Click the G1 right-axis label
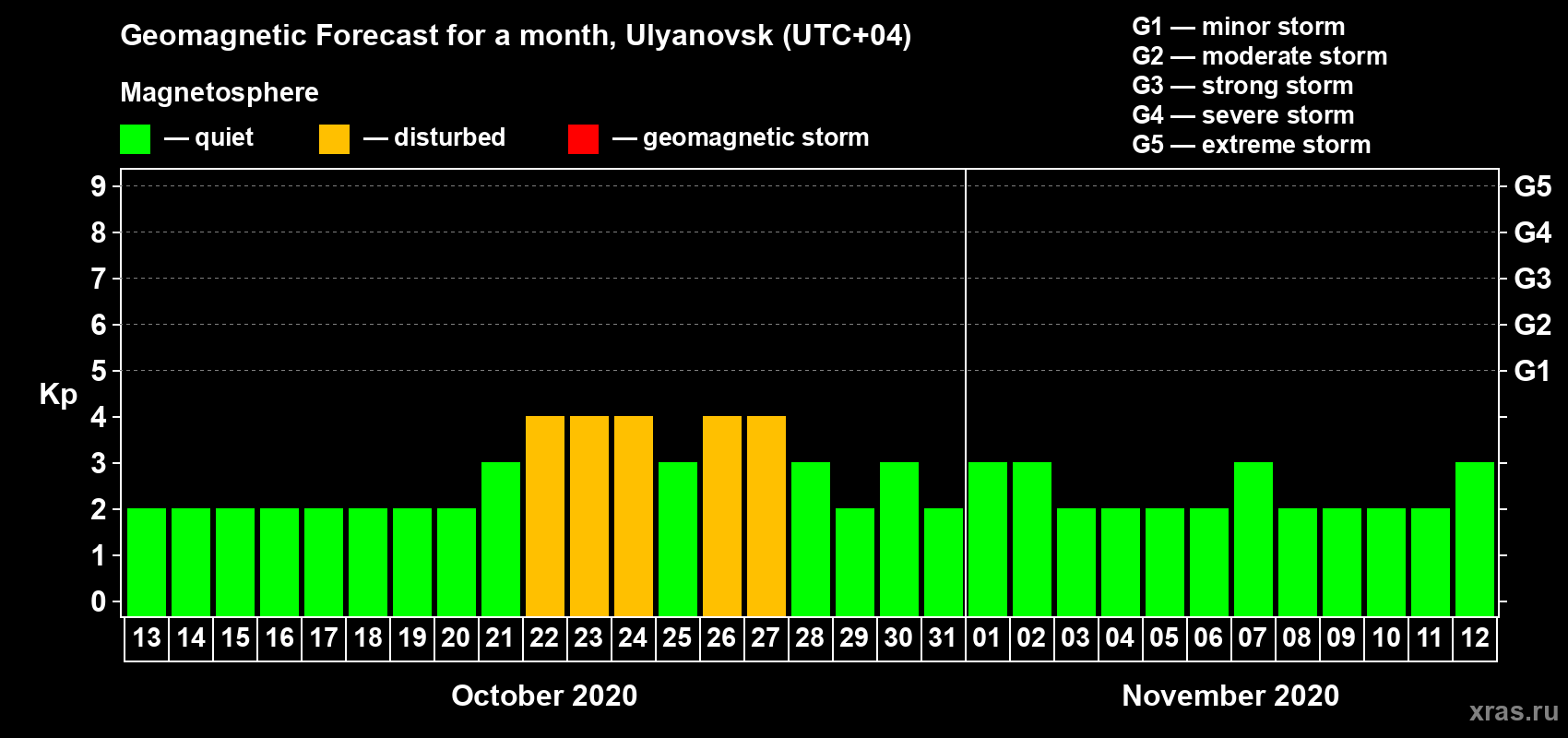 (1533, 371)
